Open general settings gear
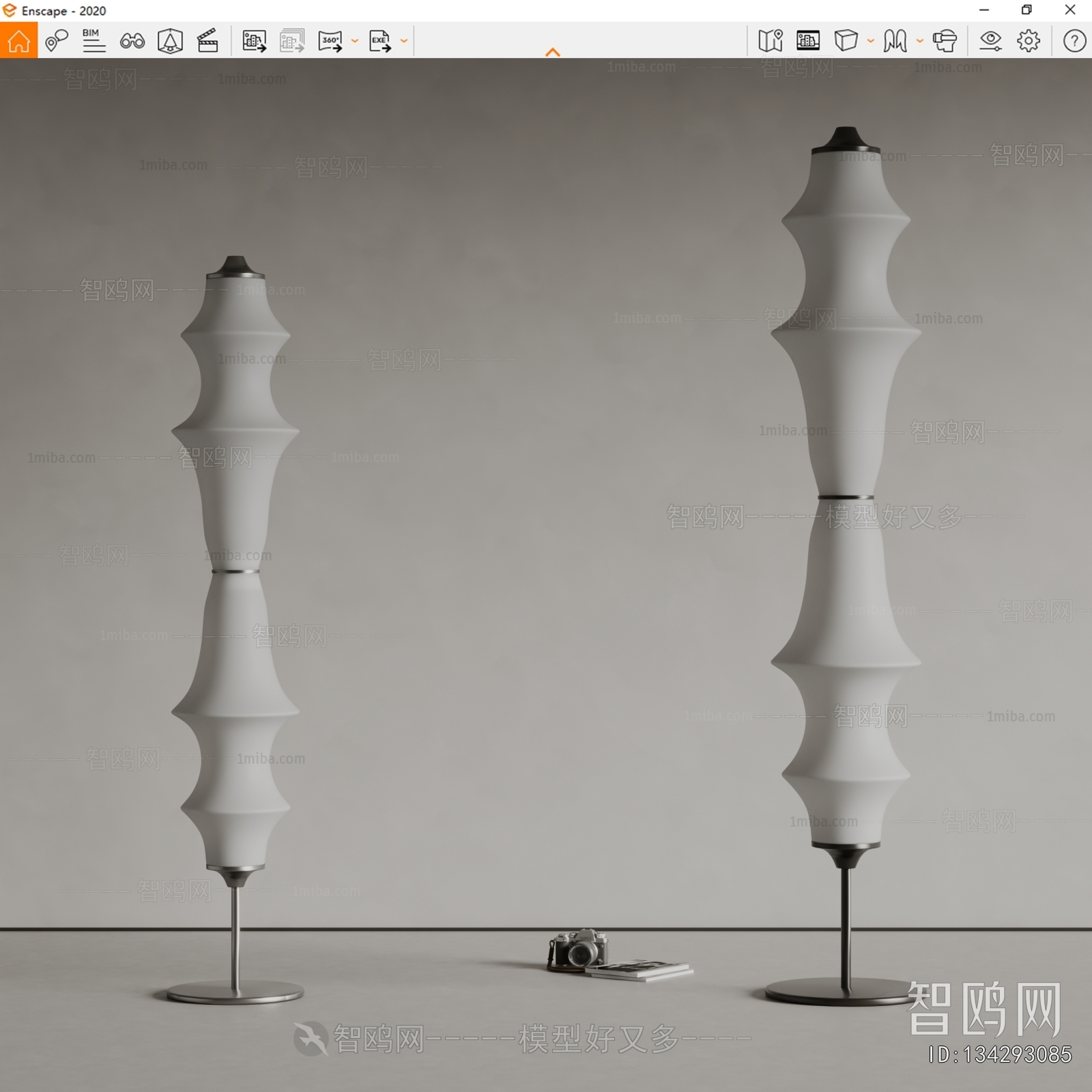This screenshot has height=1092, width=1092. point(1029,41)
